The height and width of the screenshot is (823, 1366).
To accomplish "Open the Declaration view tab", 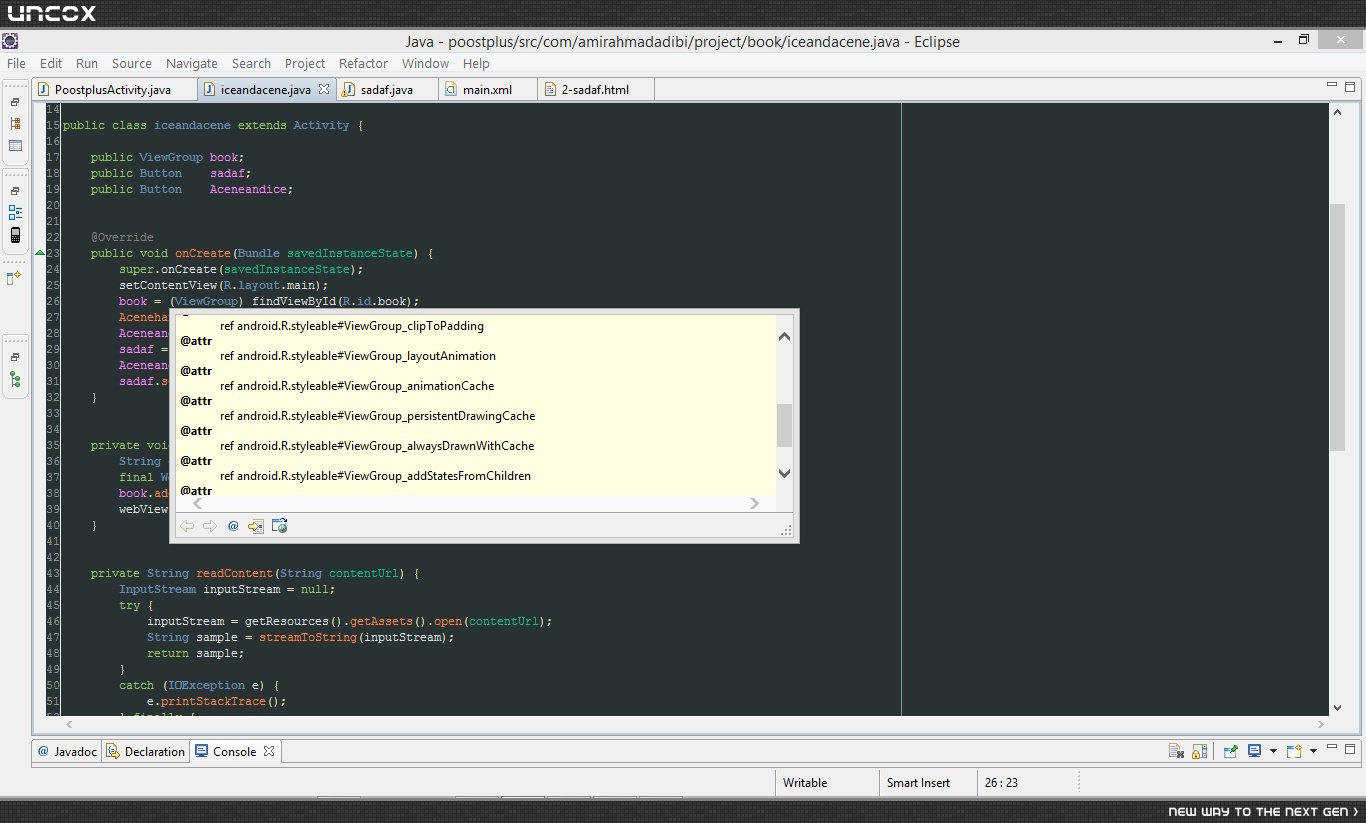I will [x=146, y=751].
